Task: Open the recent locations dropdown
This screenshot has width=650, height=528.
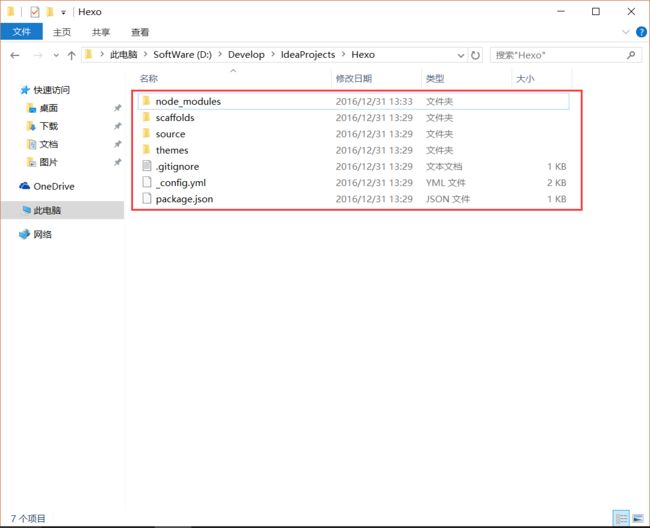Action: click(56, 55)
